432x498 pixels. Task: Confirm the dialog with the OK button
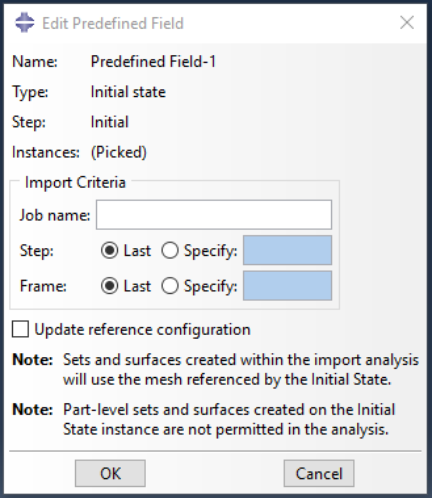click(x=110, y=473)
